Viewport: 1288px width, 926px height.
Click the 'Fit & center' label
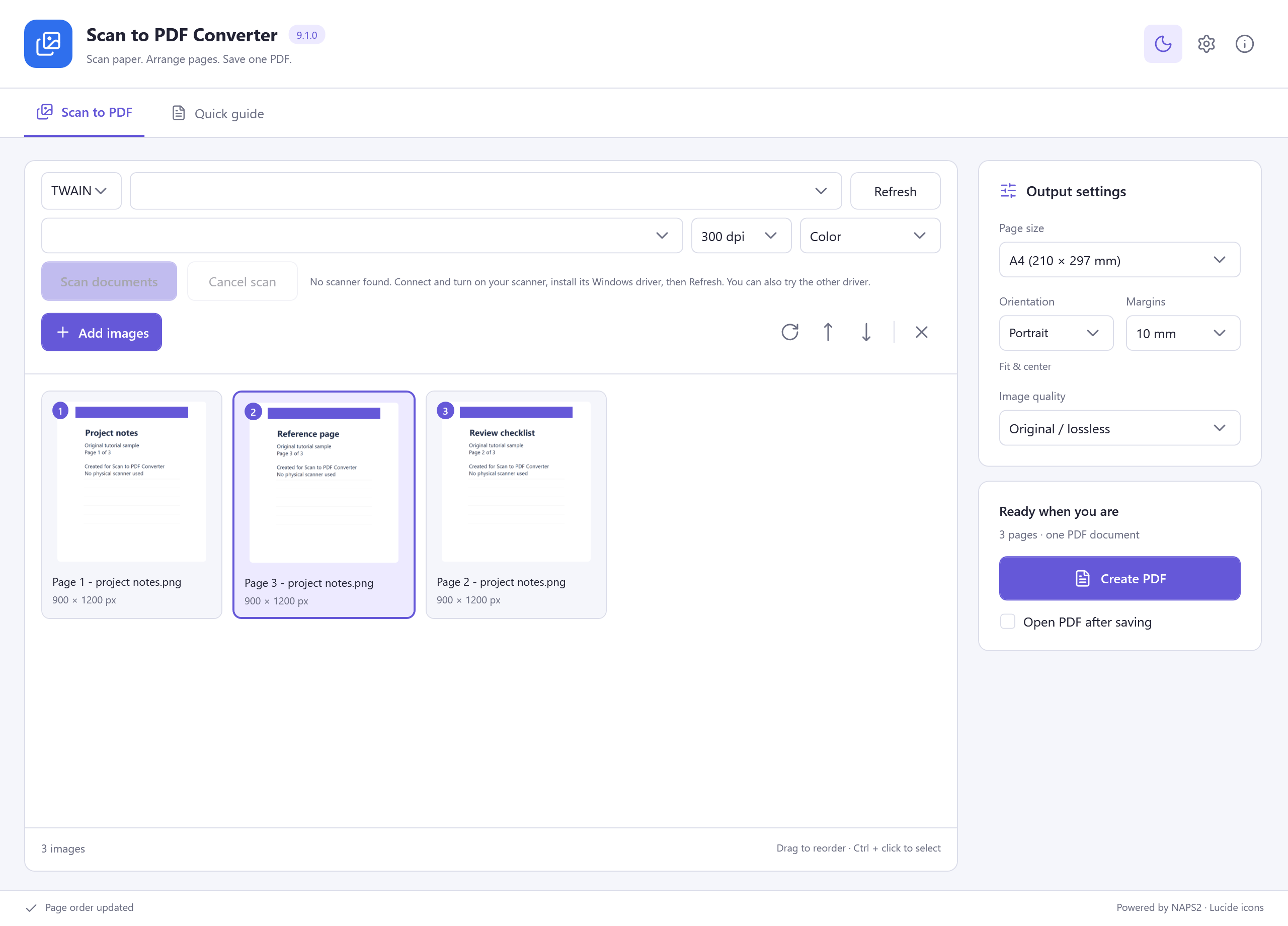tap(1024, 366)
